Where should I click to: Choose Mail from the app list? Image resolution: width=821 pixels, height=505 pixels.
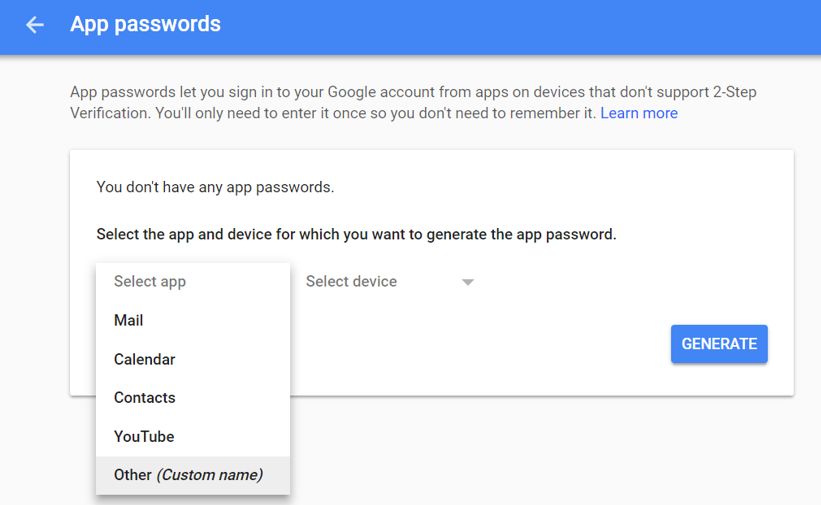(129, 321)
